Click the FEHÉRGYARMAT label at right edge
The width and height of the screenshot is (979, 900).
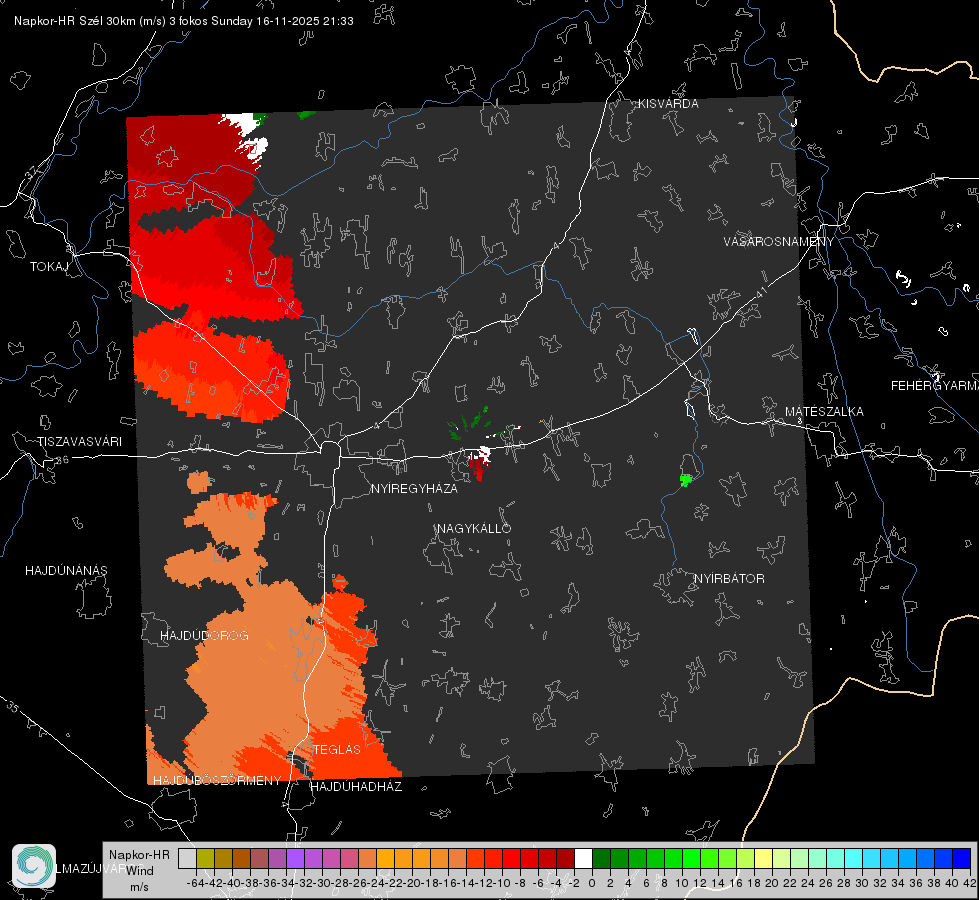click(935, 386)
